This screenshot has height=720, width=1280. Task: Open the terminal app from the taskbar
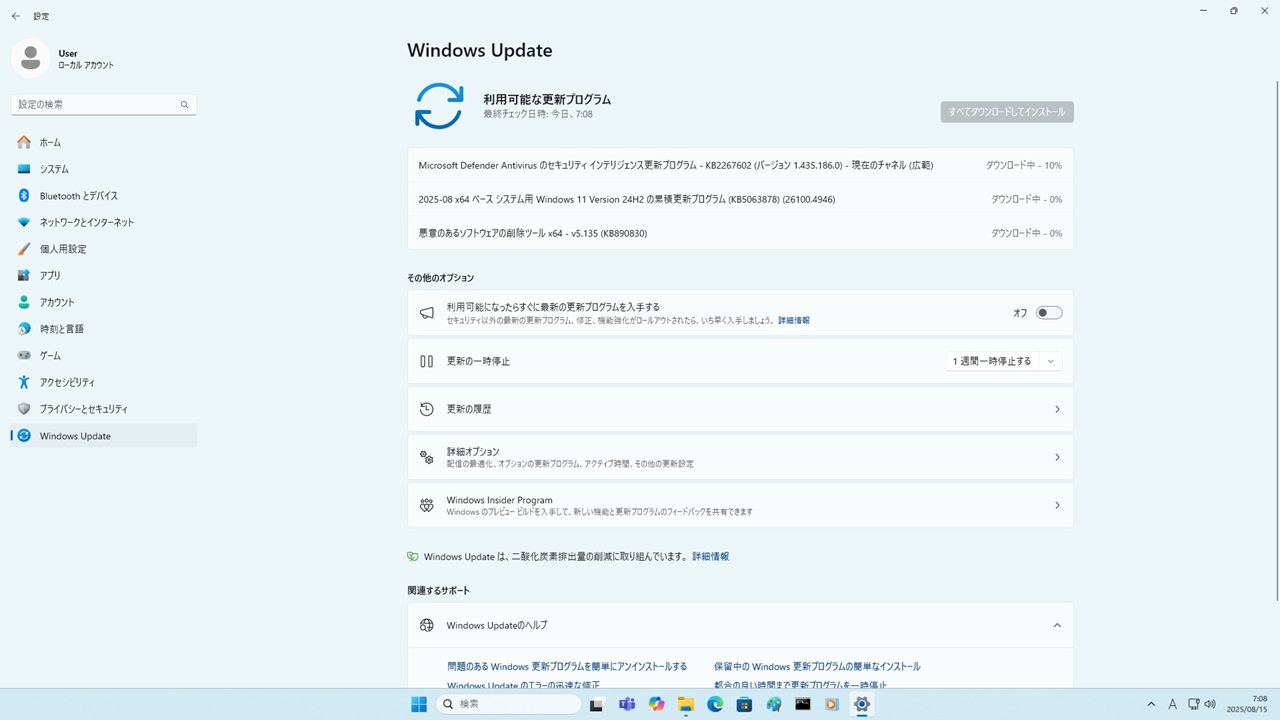coord(803,704)
